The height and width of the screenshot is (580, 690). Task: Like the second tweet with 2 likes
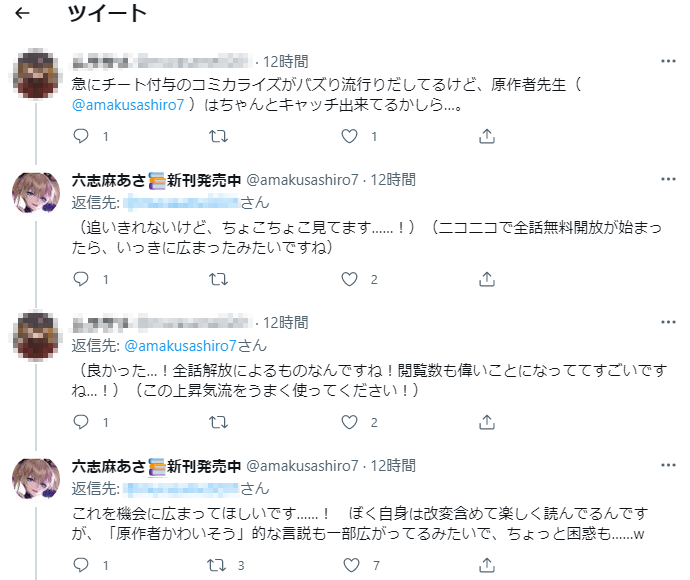[x=349, y=279]
